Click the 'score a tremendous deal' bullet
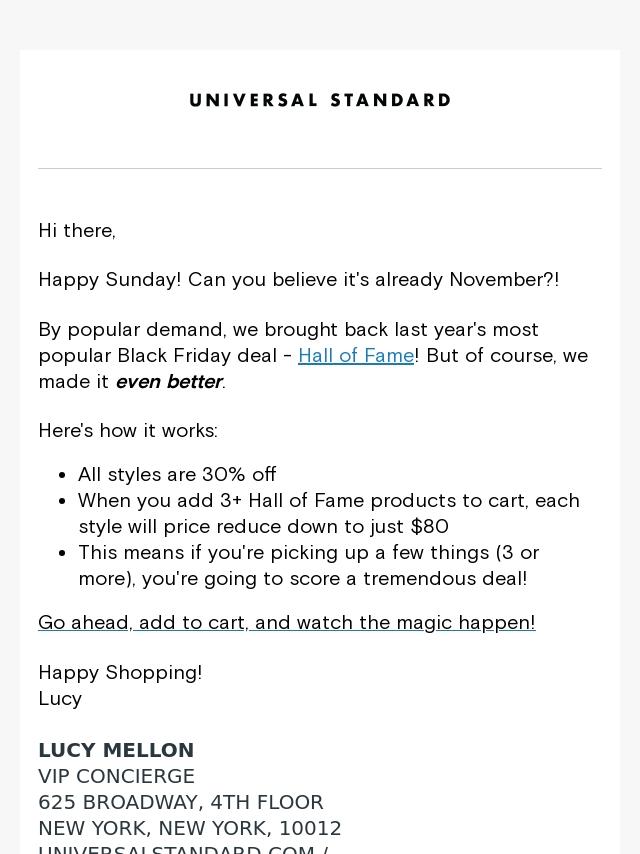 click(x=309, y=565)
